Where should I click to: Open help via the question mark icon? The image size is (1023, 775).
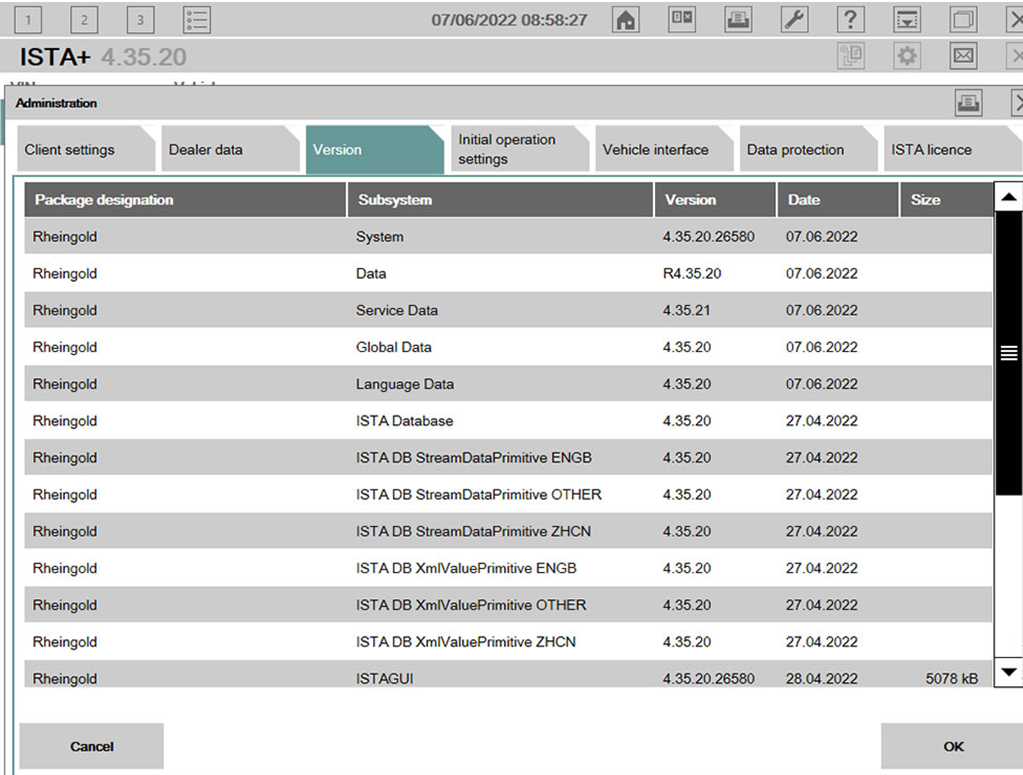click(x=850, y=20)
